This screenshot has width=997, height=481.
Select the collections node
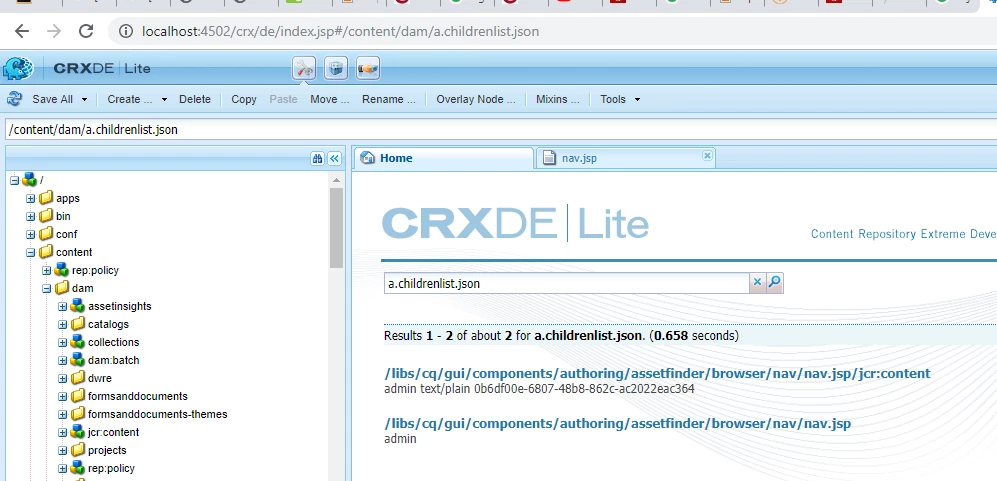(x=113, y=342)
